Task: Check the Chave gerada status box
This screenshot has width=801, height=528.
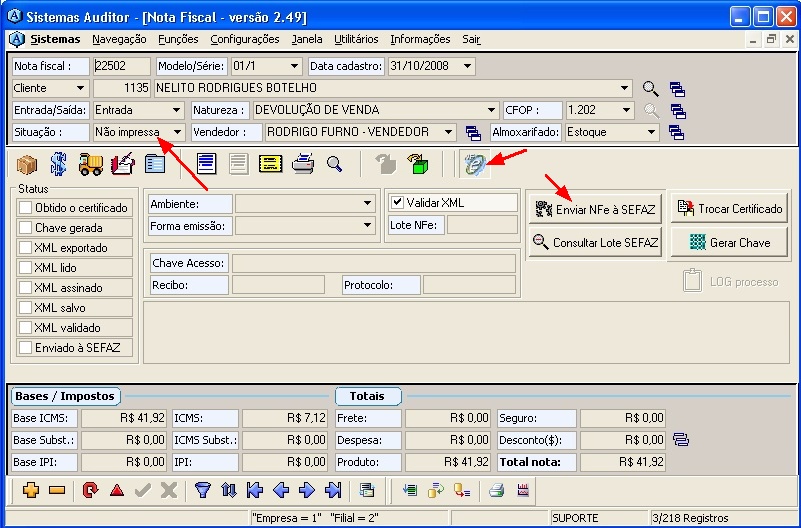Action: click(x=26, y=228)
